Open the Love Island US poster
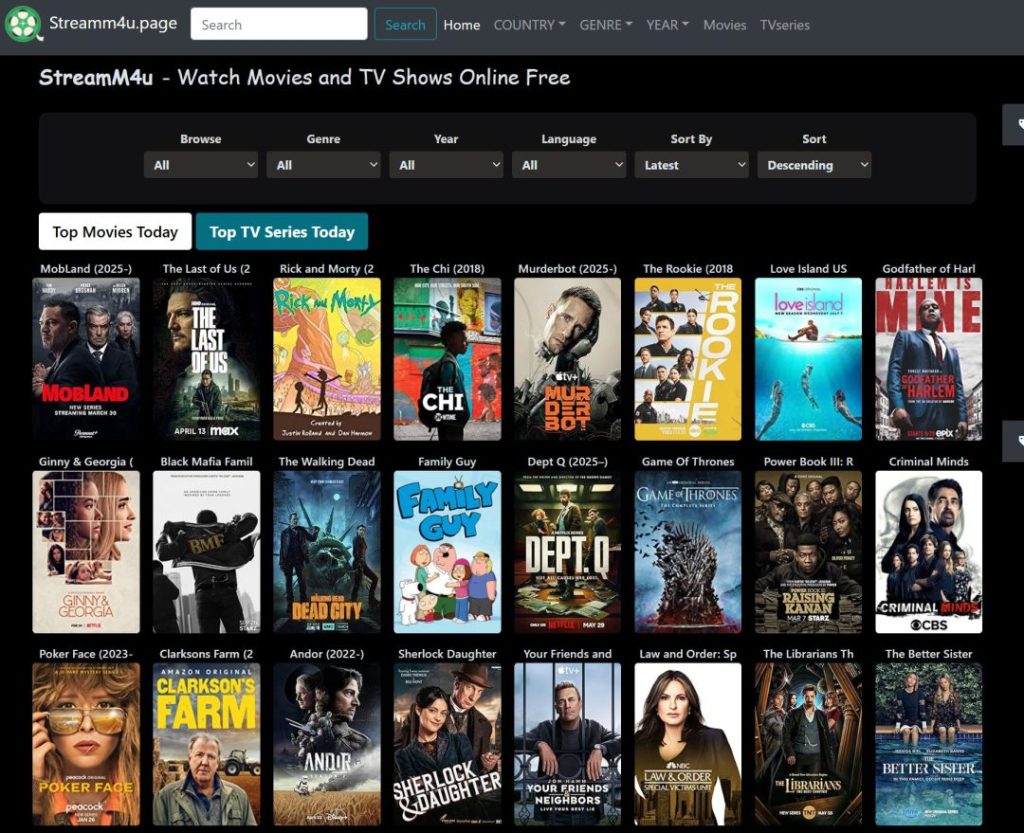This screenshot has width=1024, height=833. click(808, 359)
